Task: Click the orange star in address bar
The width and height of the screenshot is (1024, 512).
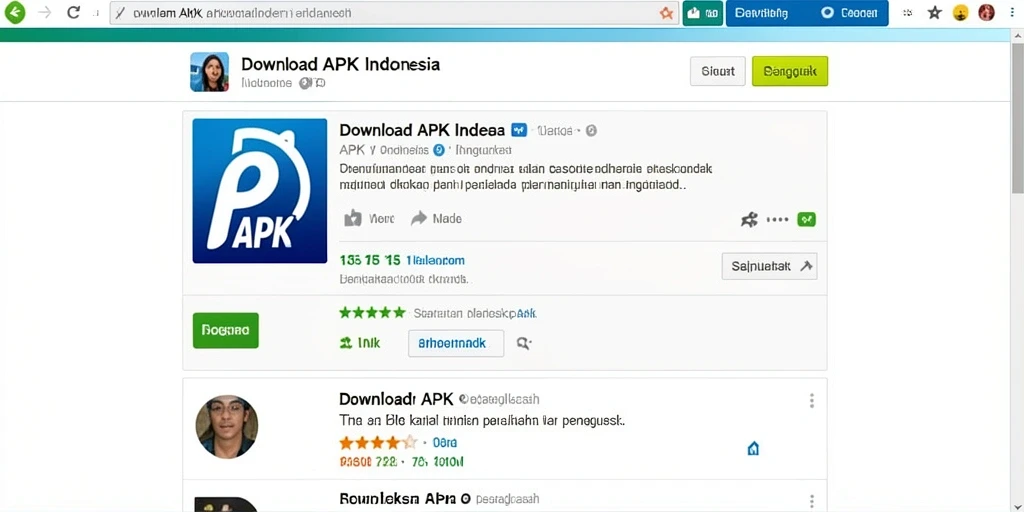Action: [666, 13]
